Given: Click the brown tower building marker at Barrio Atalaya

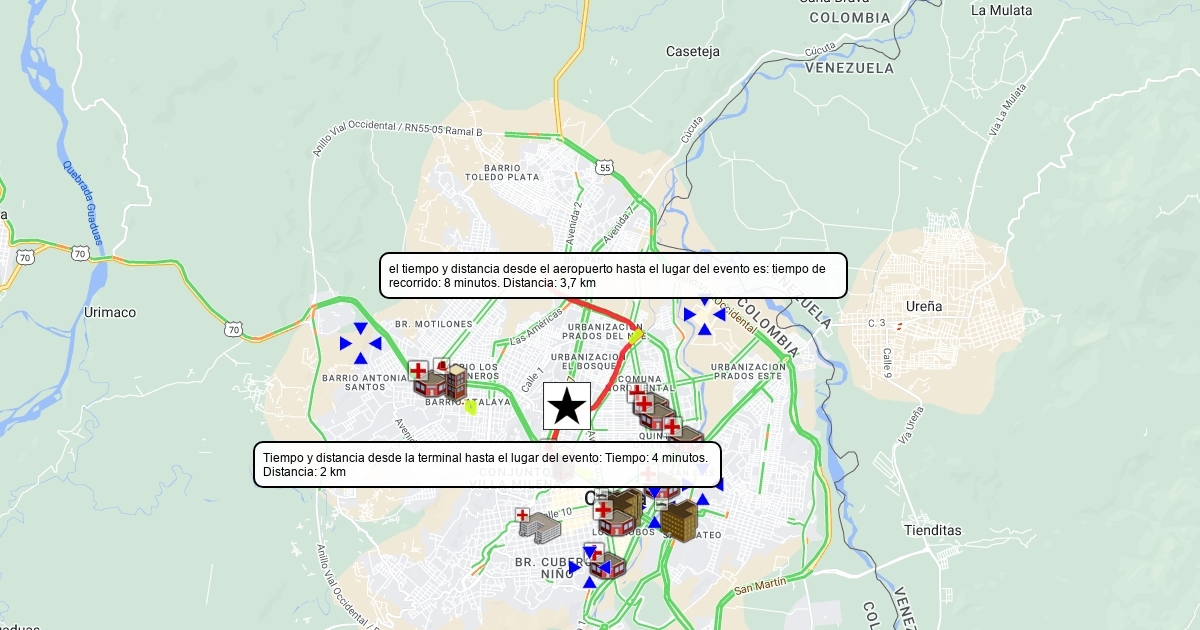Looking at the screenshot, I should click(456, 382).
